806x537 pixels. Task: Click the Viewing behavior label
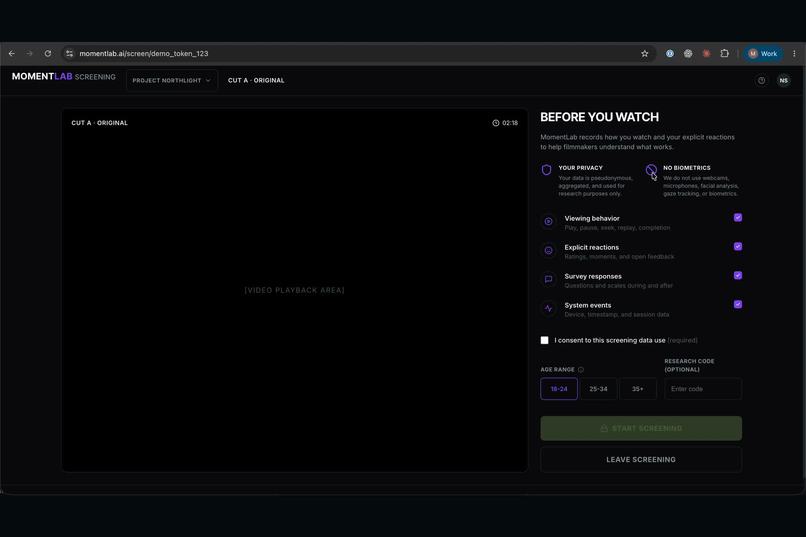pos(592,218)
